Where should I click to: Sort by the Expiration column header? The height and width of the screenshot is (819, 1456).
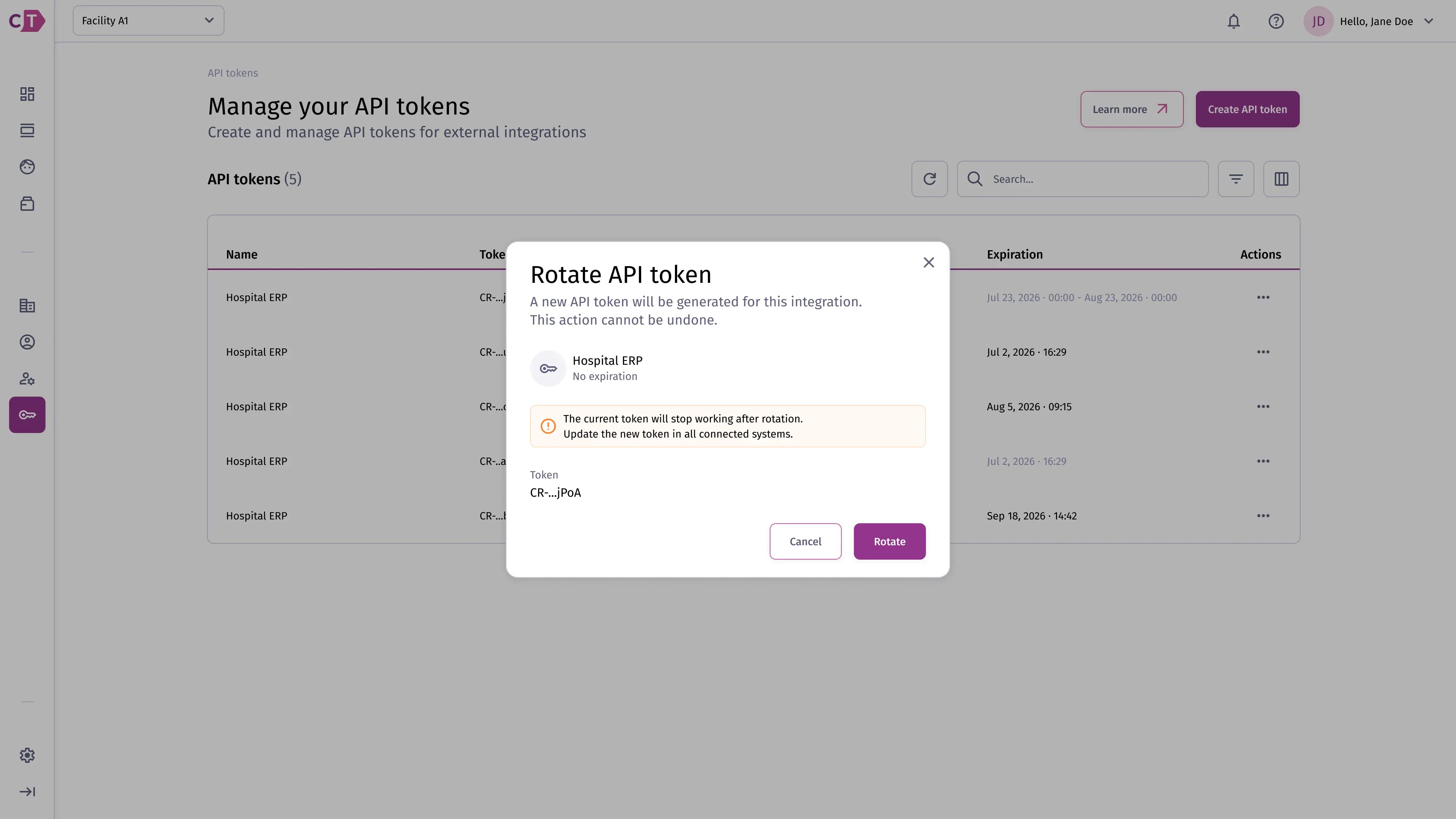1015,254
